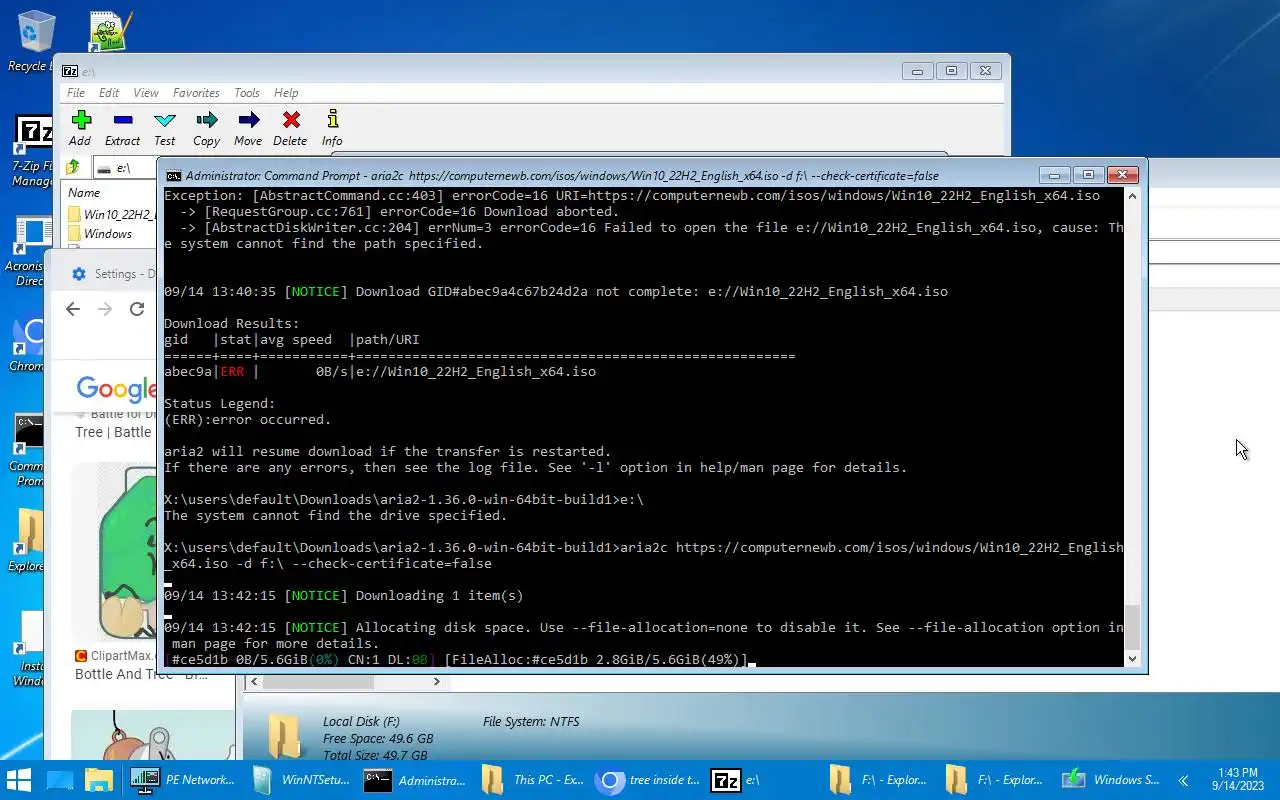Screen dimensions: 1280x800
Task: Open the Favorites menu in 7-Zip
Action: [196, 93]
